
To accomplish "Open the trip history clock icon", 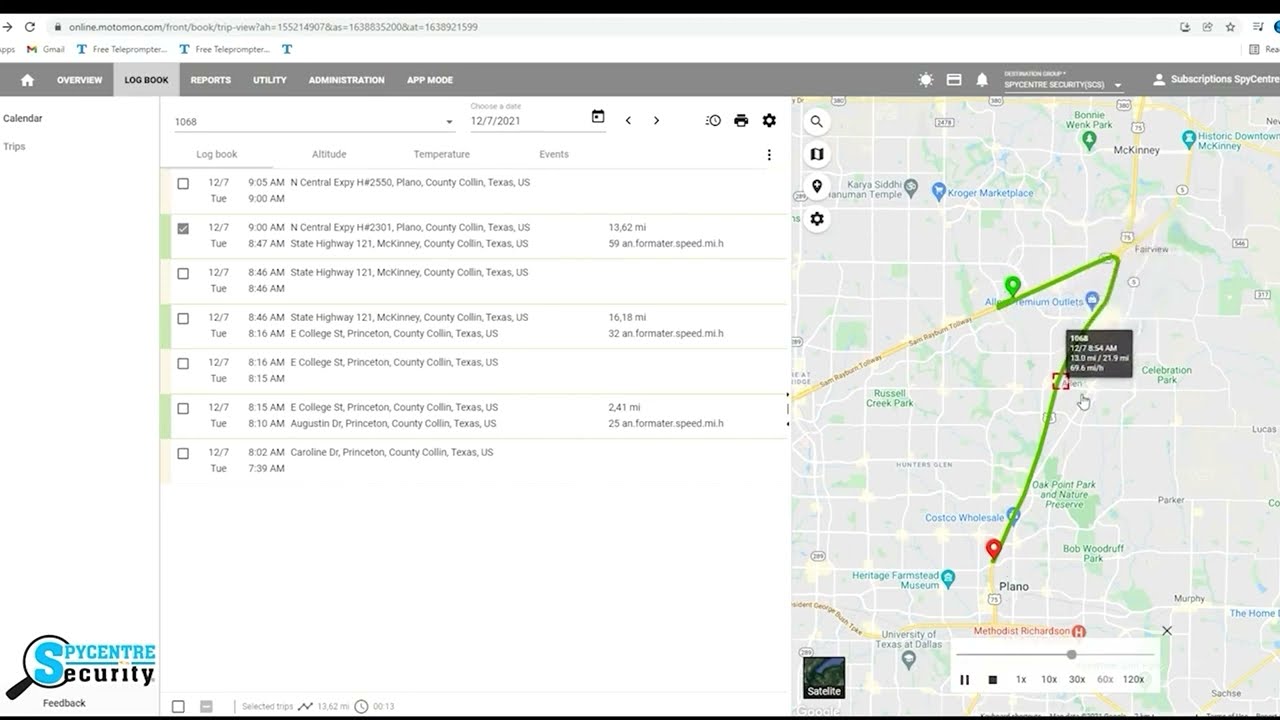I will pyautogui.click(x=713, y=121).
